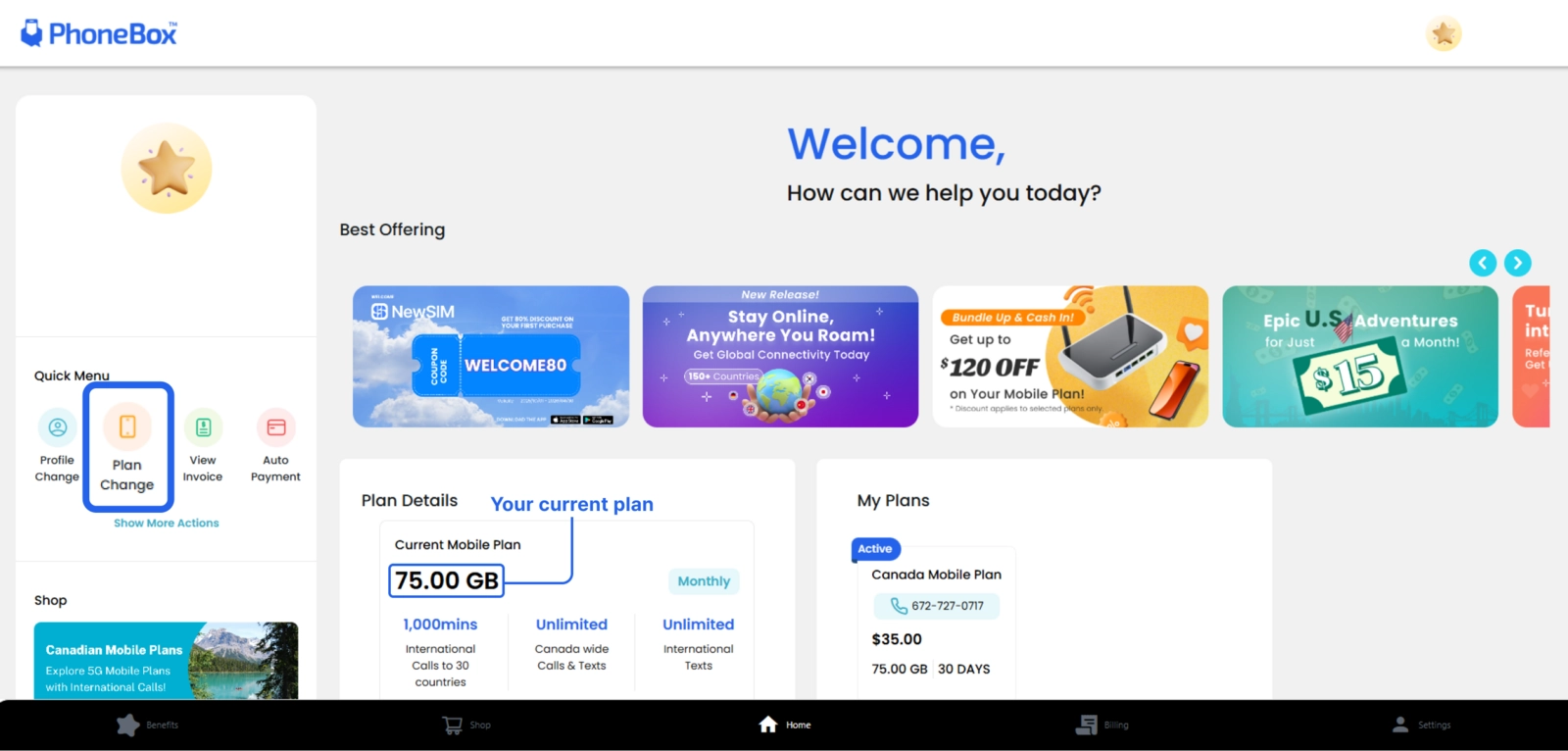Click the Show More Actions link
The width and height of the screenshot is (1568, 751).
point(167,524)
